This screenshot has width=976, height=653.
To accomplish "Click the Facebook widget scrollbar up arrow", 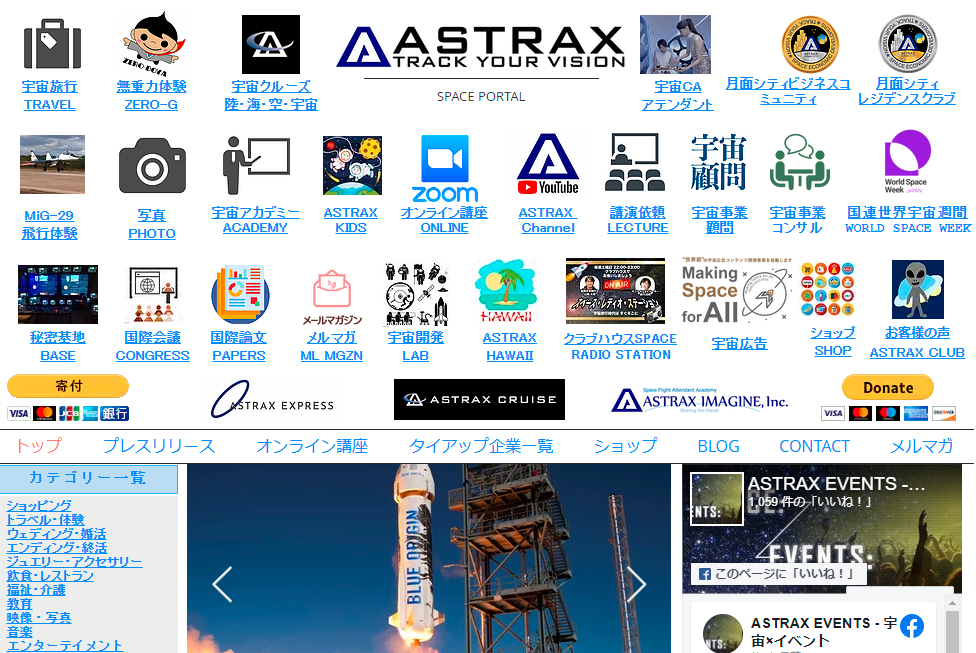I will click(x=952, y=603).
